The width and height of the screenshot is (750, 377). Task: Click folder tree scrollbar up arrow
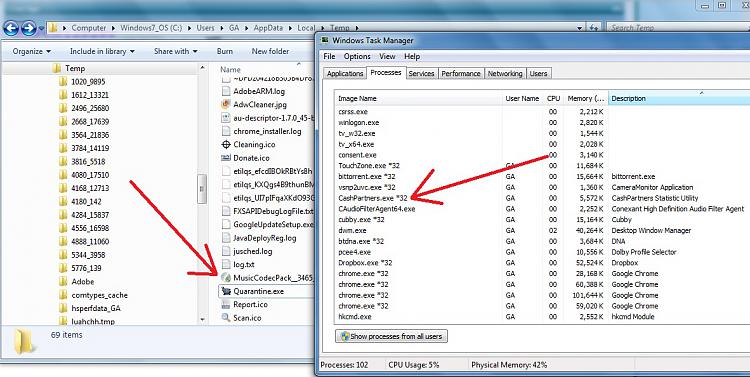pos(202,68)
